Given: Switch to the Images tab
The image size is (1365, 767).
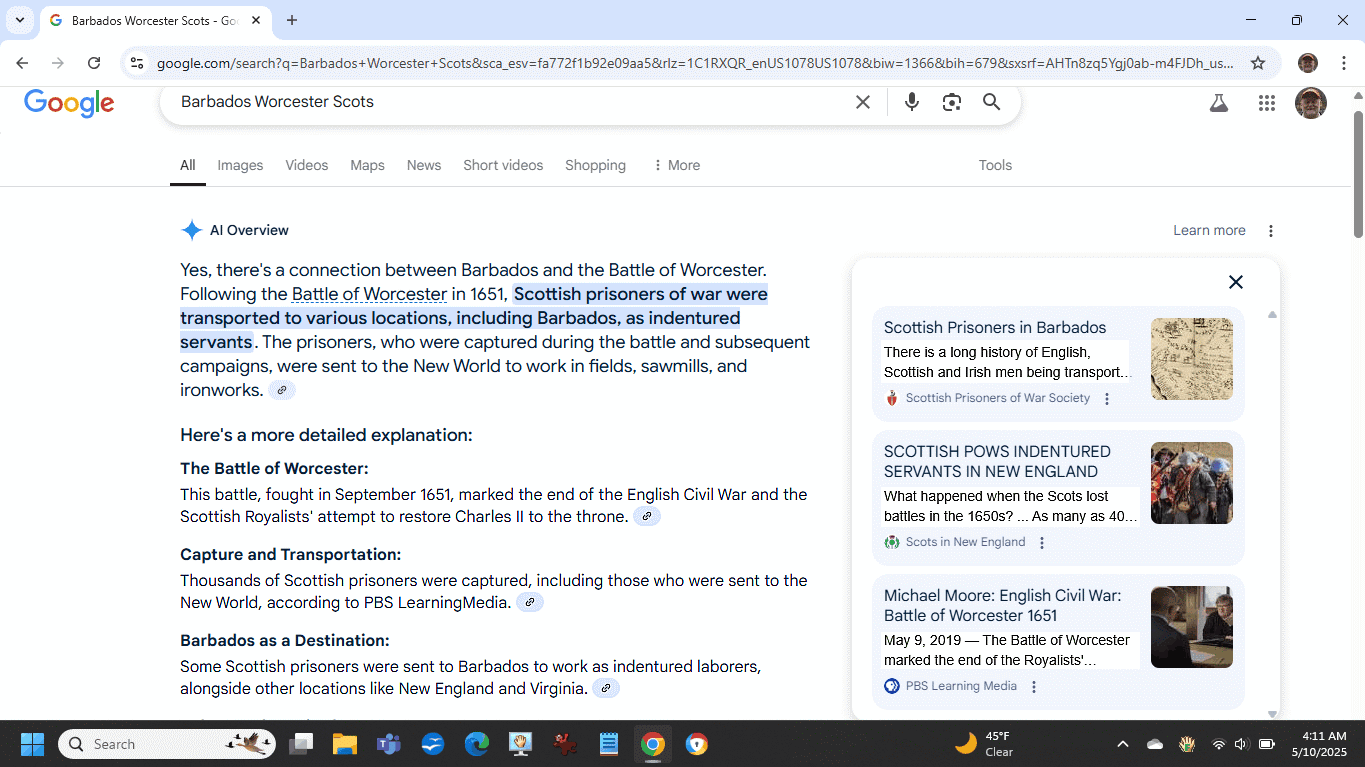Looking at the screenshot, I should (240, 166).
